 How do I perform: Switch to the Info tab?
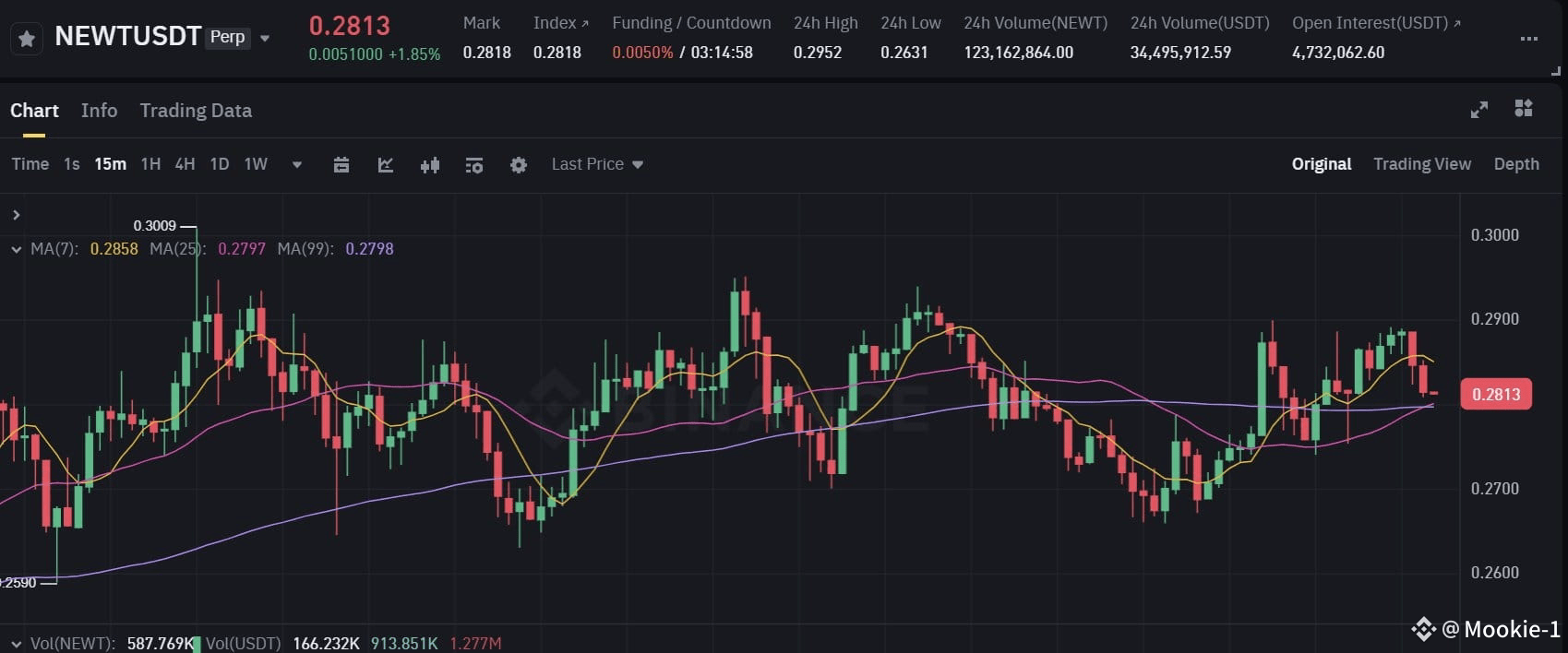99,111
